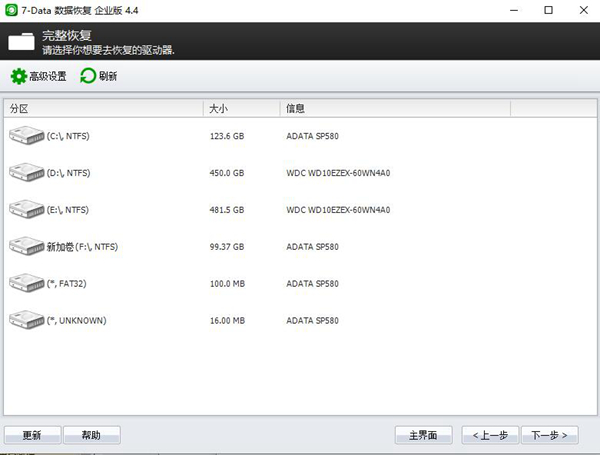Click the green refresh arrow icon
The width and height of the screenshot is (600, 455).
pyautogui.click(x=88, y=76)
